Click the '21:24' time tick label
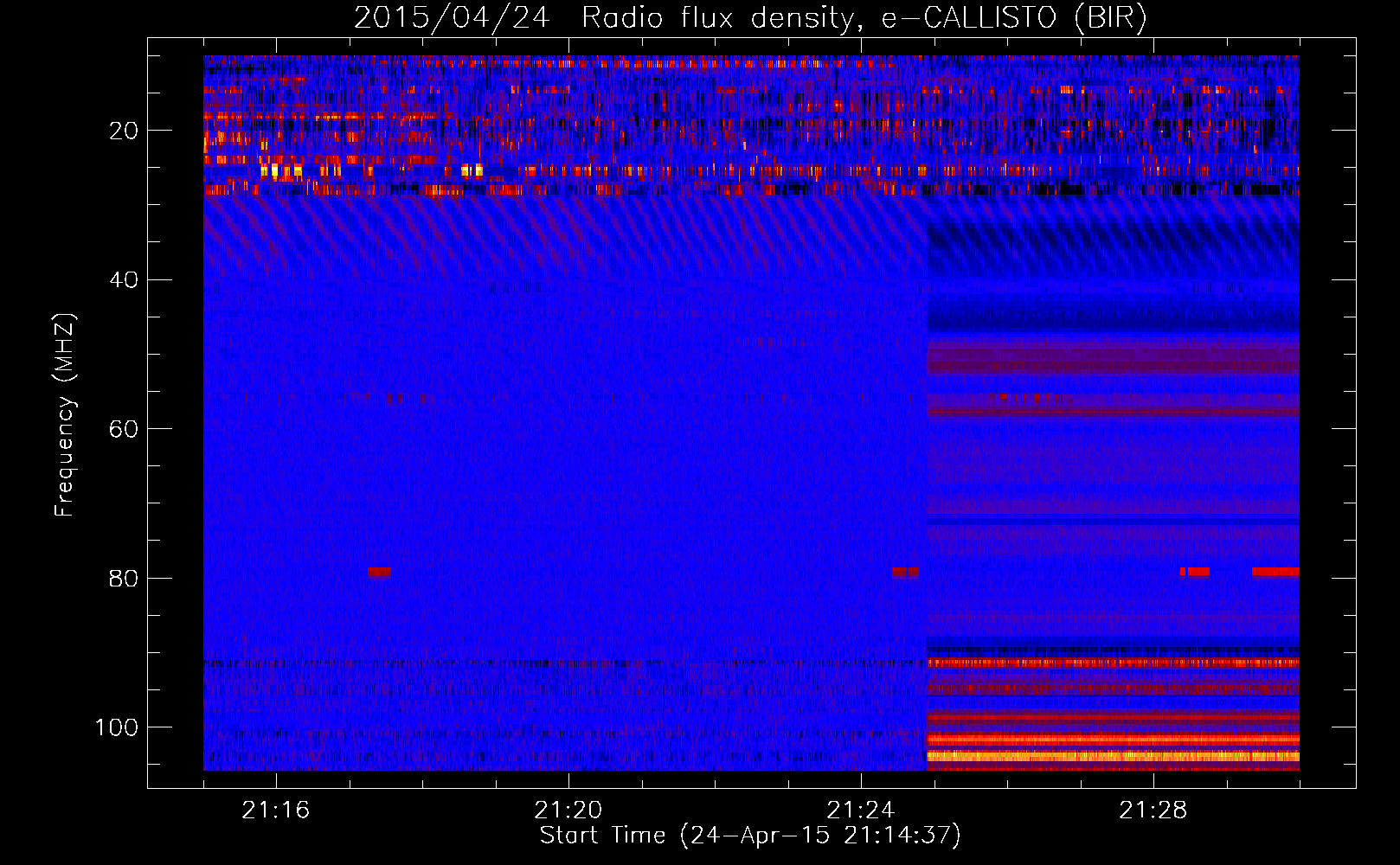 pyautogui.click(x=860, y=811)
